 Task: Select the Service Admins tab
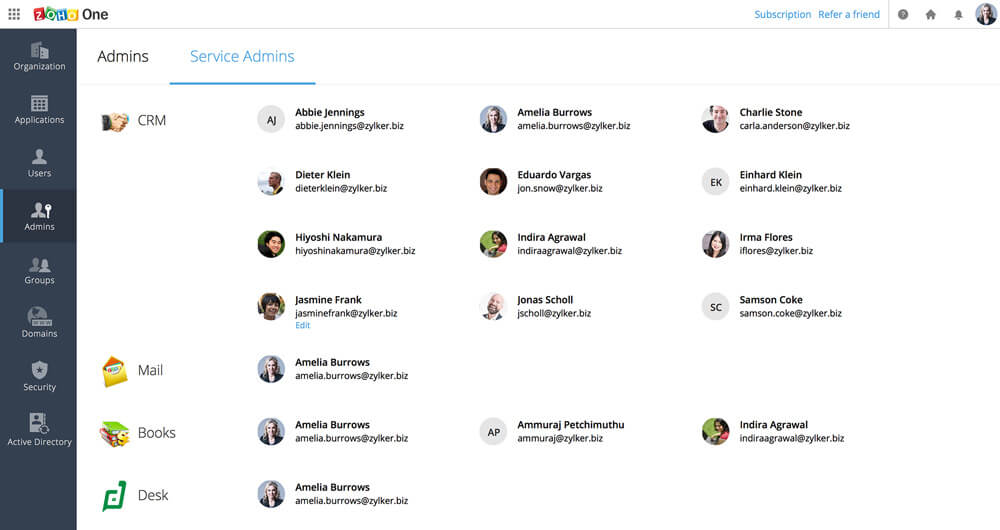[242, 57]
